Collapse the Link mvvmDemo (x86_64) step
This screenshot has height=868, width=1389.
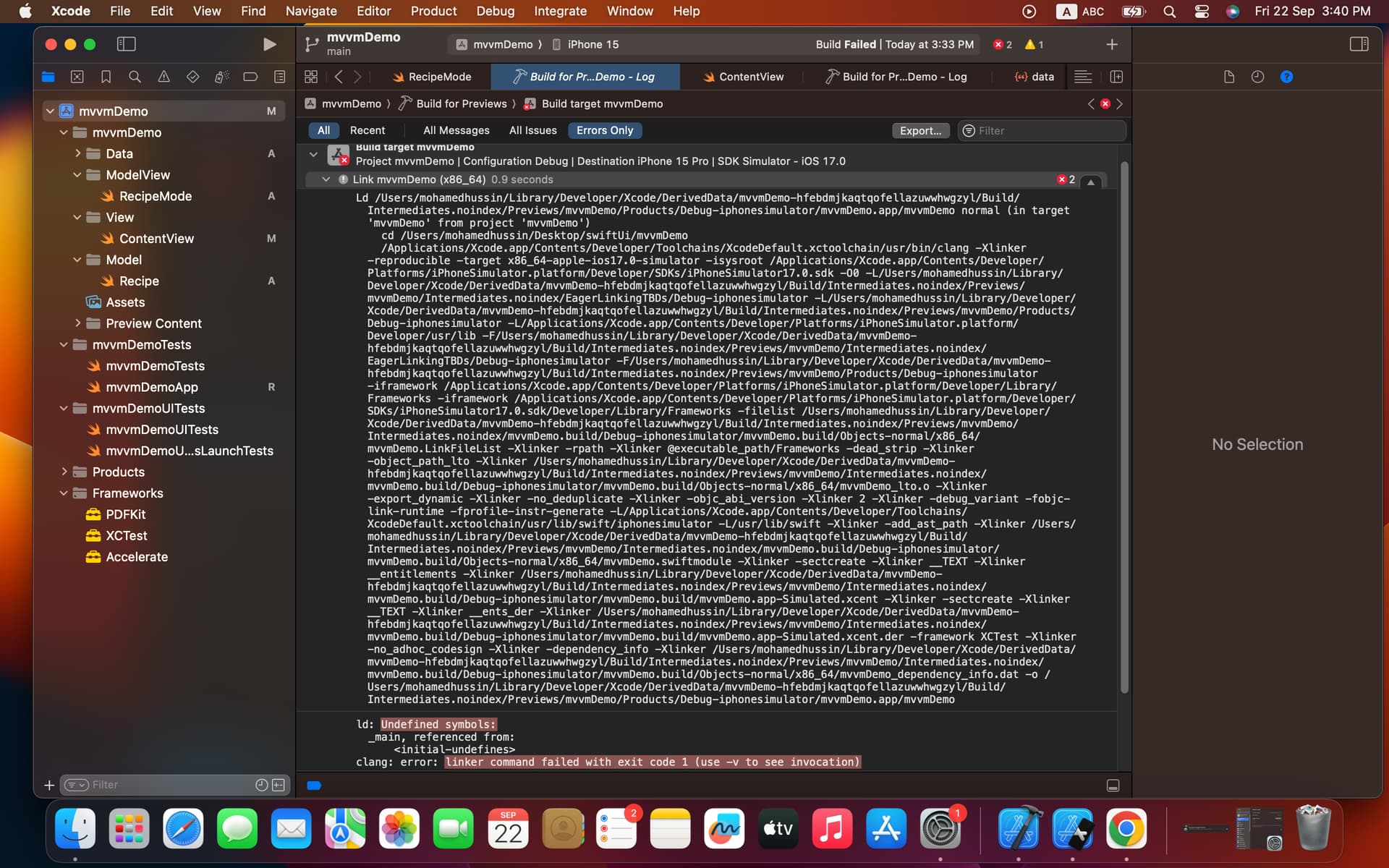click(x=326, y=179)
